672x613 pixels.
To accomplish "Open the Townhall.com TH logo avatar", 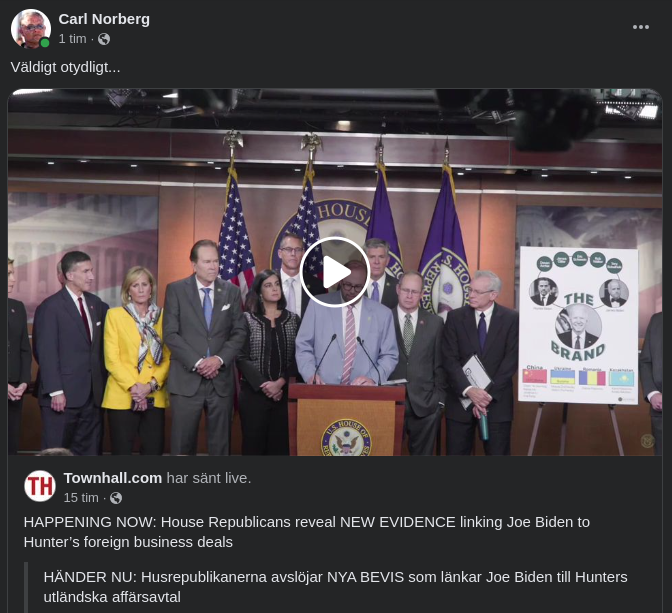I will point(40,486).
